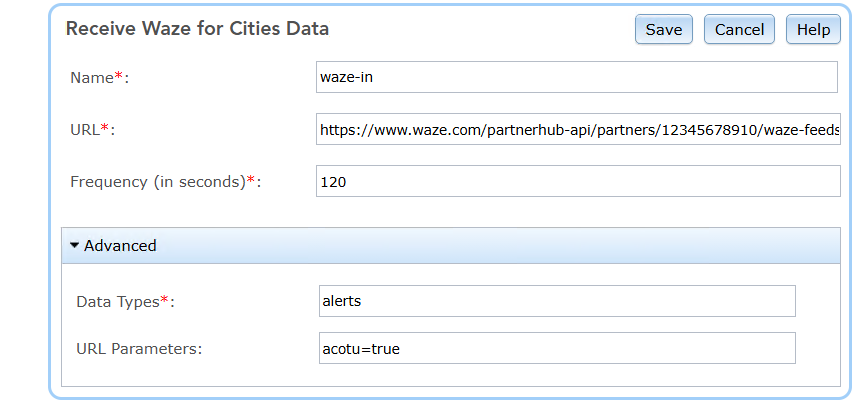This screenshot has height=402, width=858.
Task: Click the required asterisk beside Data Types
Action: coord(164,299)
